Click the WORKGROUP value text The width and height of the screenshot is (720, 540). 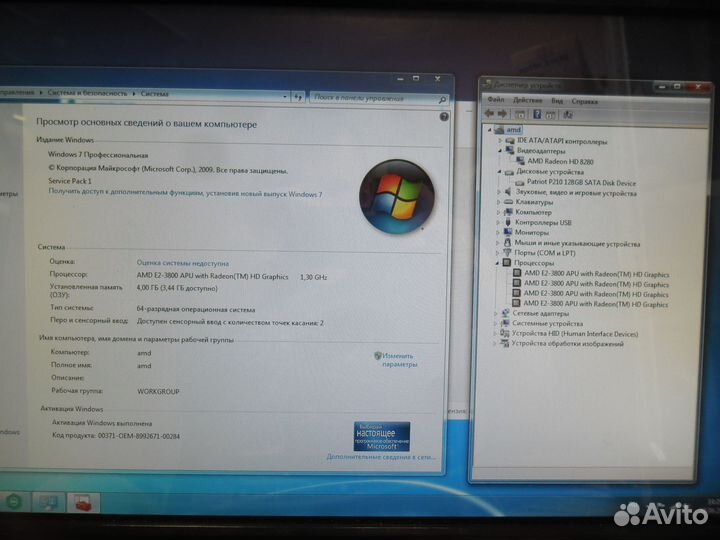(158, 392)
